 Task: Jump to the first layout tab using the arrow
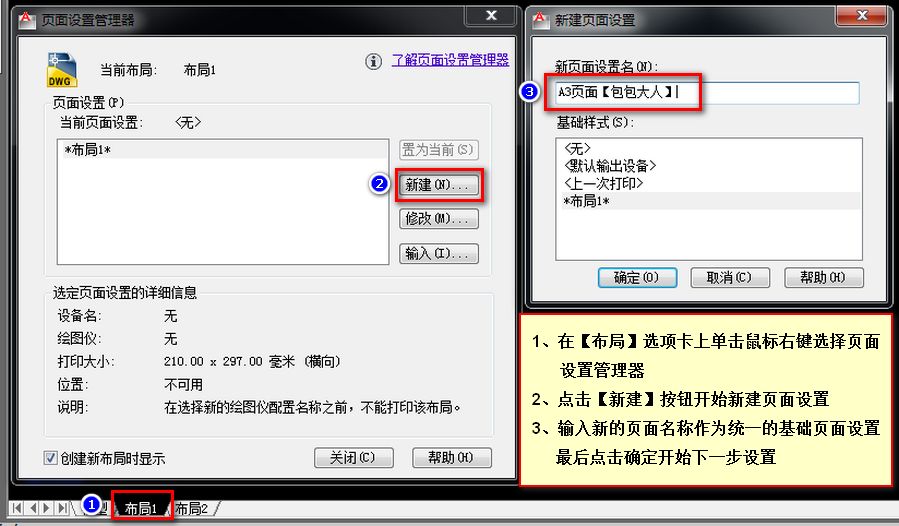coord(17,508)
